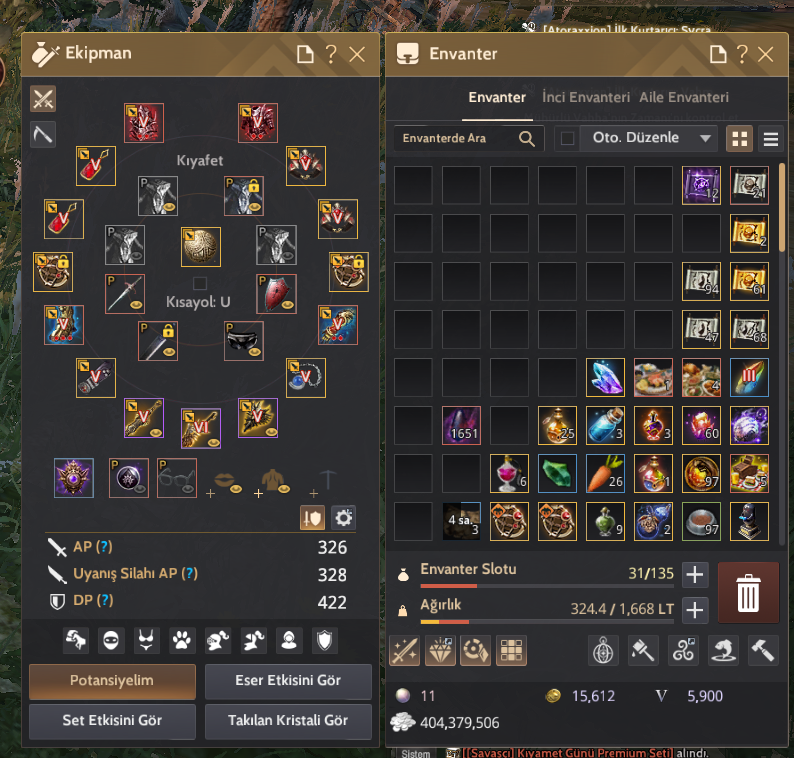794x758 pixels.
Task: Tick the checkbox beside Oto. Düzenle
Action: pos(567,138)
